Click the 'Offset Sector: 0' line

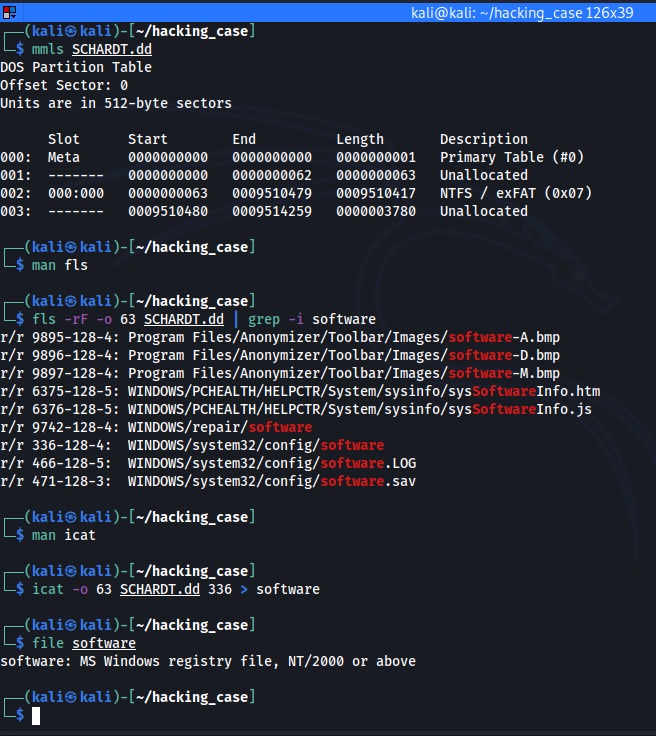pyautogui.click(x=64, y=85)
